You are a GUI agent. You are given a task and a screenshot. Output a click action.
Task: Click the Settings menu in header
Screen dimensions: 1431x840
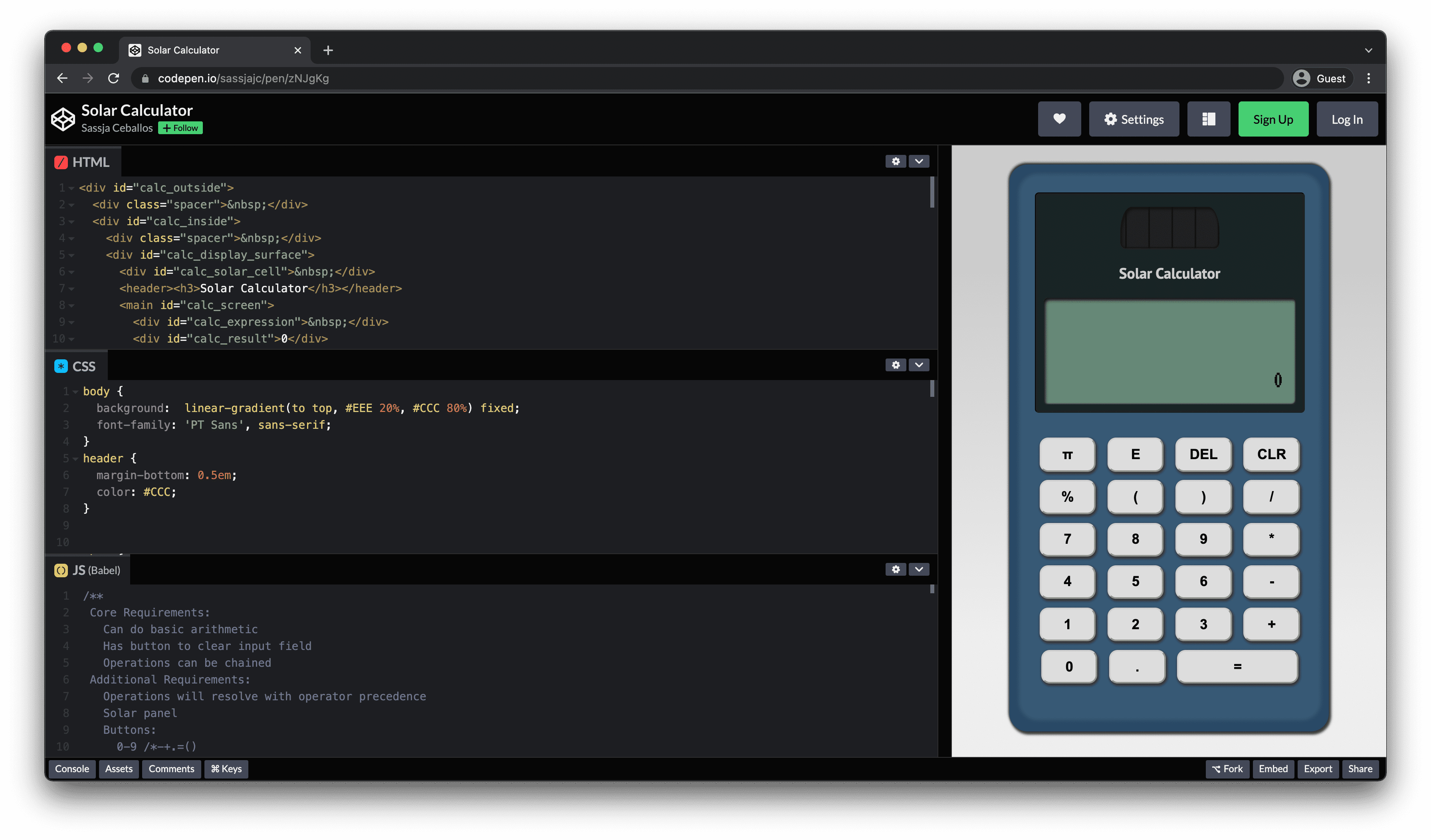click(x=1134, y=119)
